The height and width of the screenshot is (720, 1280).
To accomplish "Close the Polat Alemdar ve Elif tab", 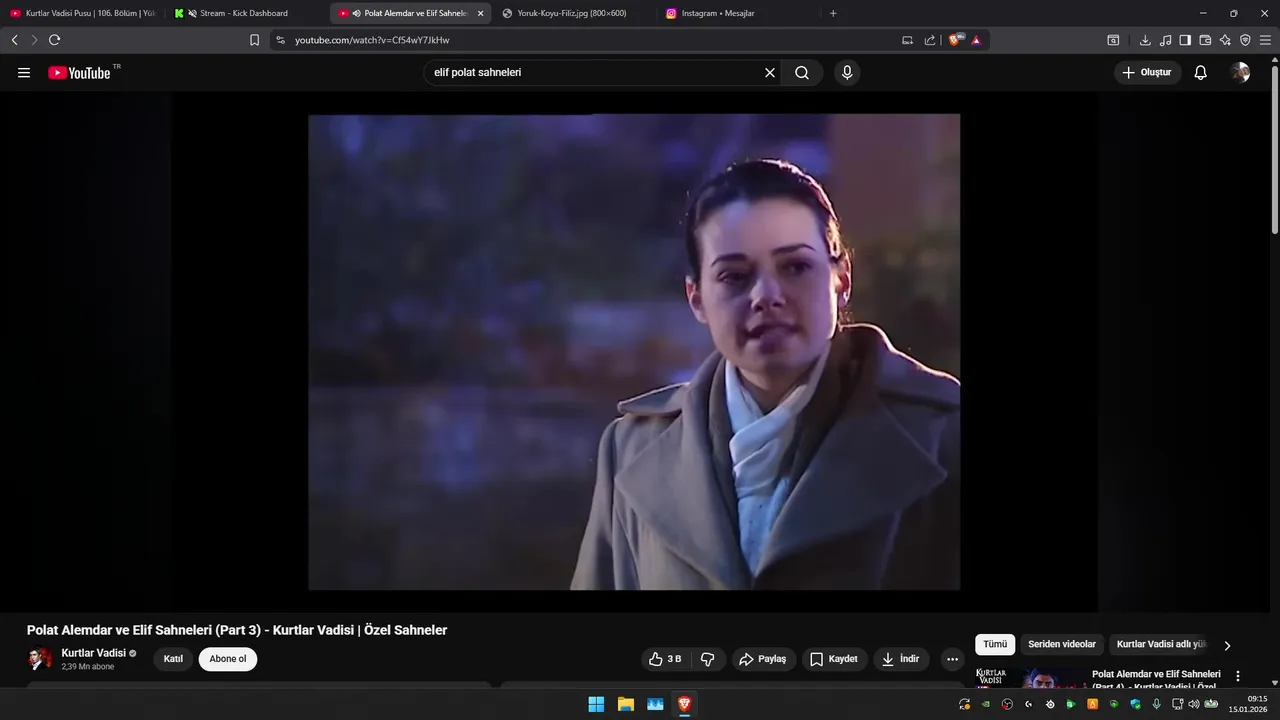I will pyautogui.click(x=480, y=13).
